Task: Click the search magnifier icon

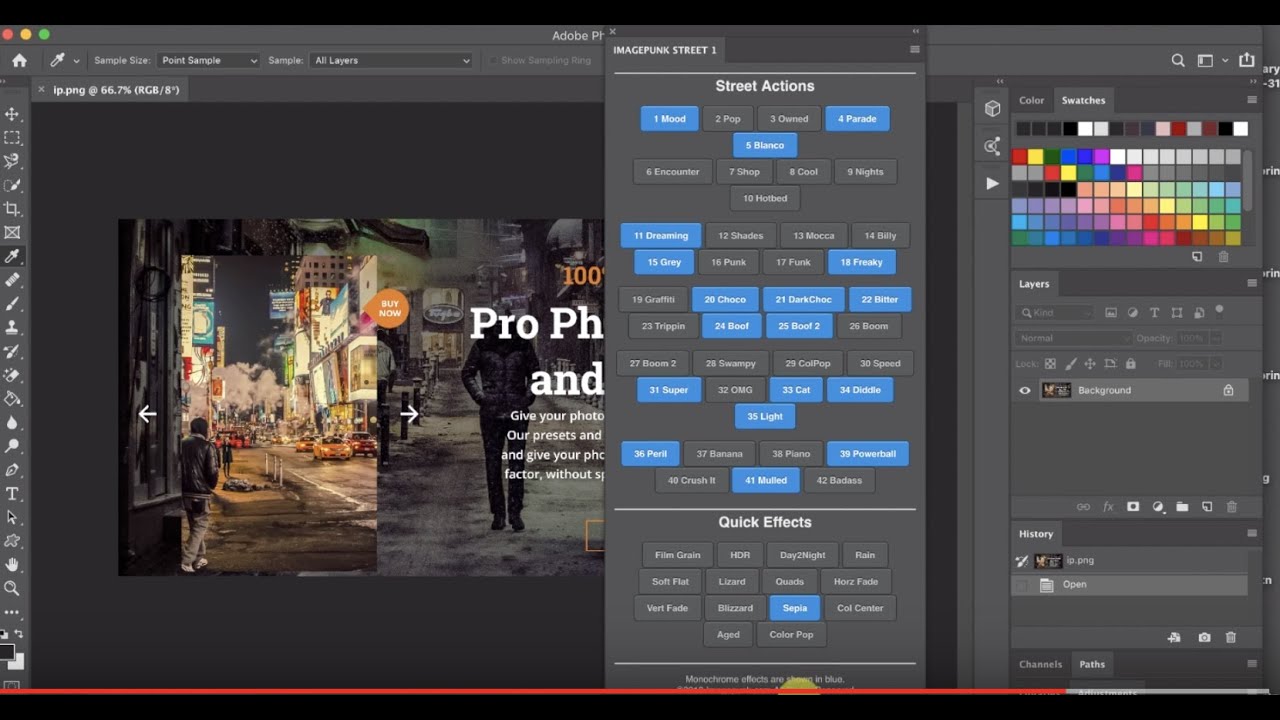Action: [1178, 60]
